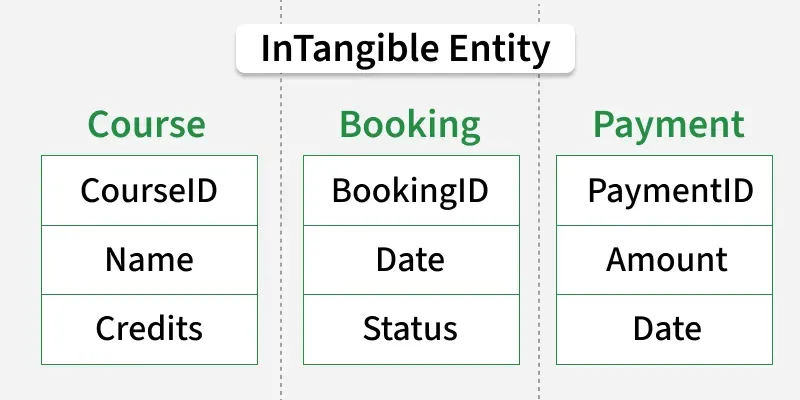
Task: Click the Credits cell in Course table
Action: click(x=149, y=328)
